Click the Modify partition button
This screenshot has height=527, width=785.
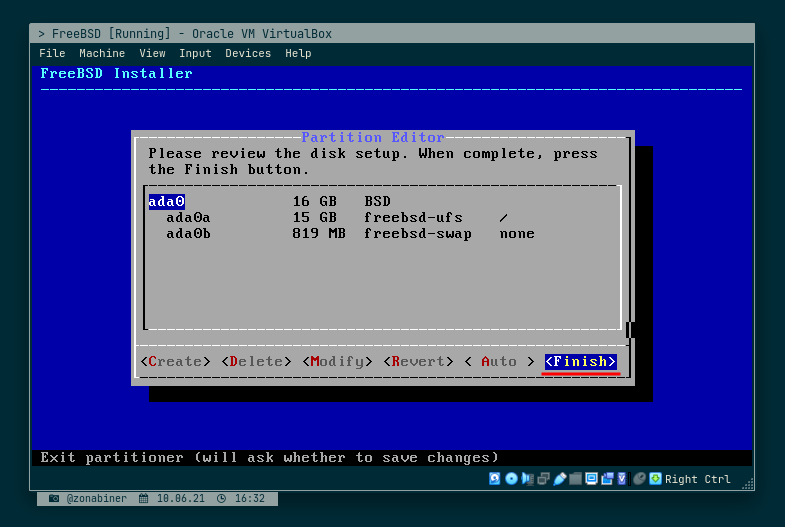coord(337,361)
